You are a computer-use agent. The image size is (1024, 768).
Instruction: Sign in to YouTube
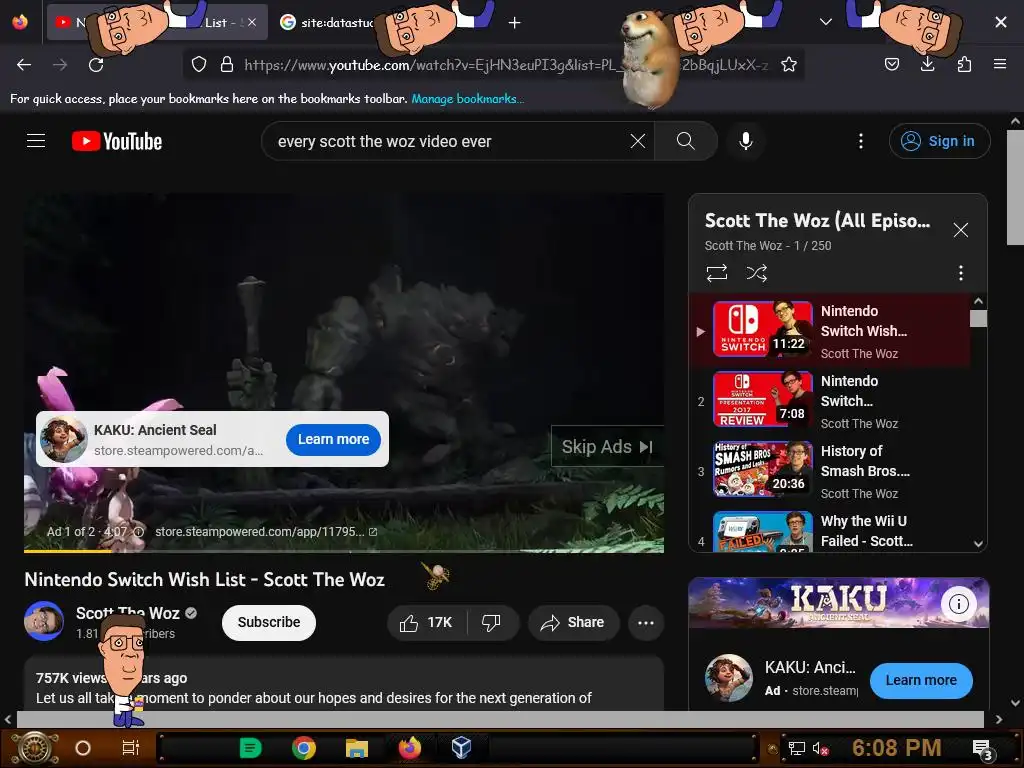[x=939, y=141]
